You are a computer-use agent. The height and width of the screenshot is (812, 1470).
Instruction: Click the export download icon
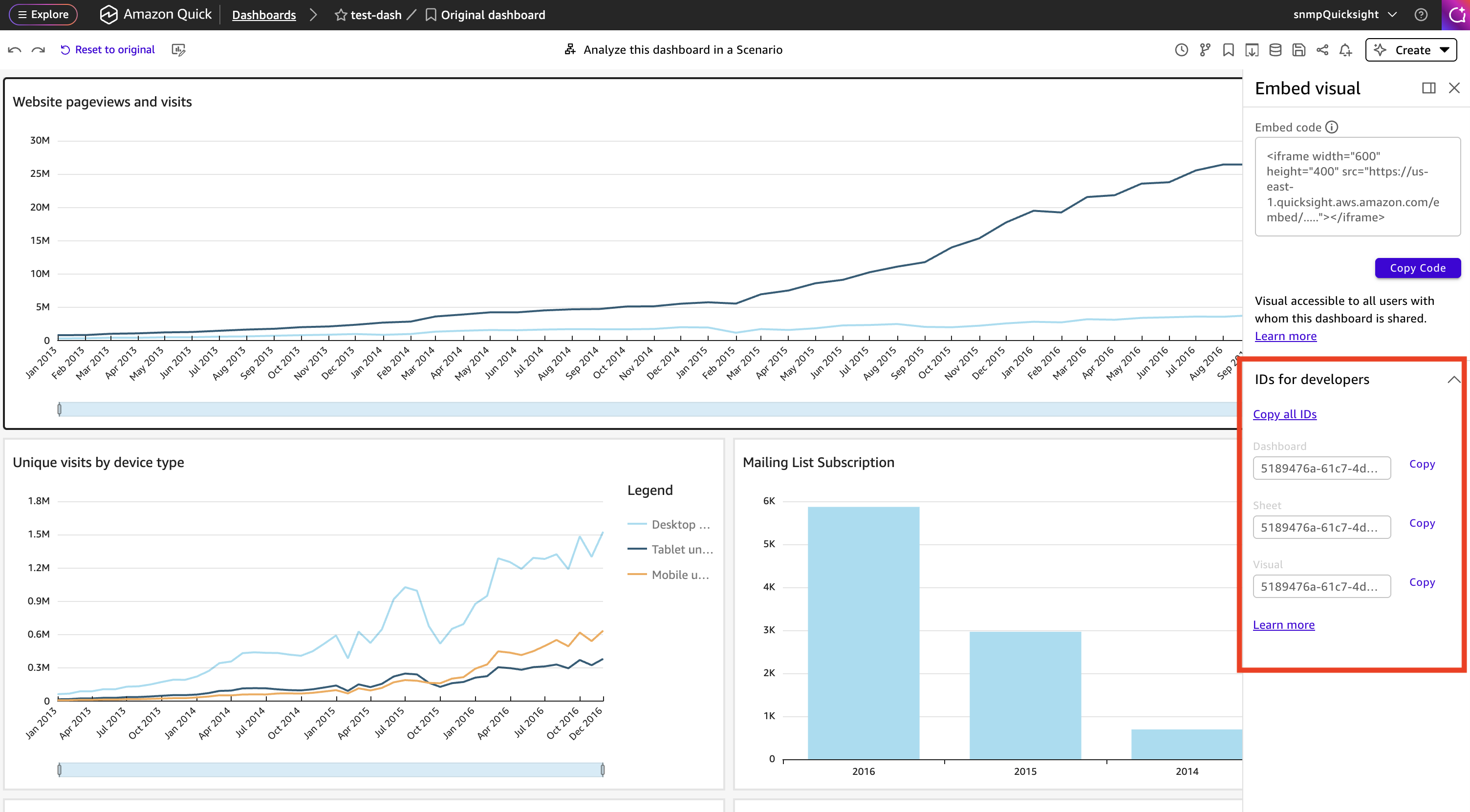1252,50
